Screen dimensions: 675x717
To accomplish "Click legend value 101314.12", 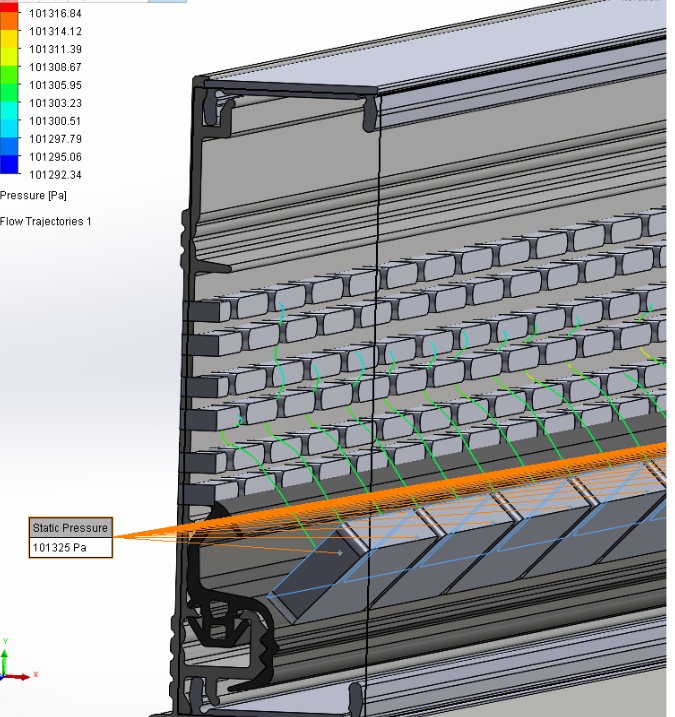I will coord(55,31).
